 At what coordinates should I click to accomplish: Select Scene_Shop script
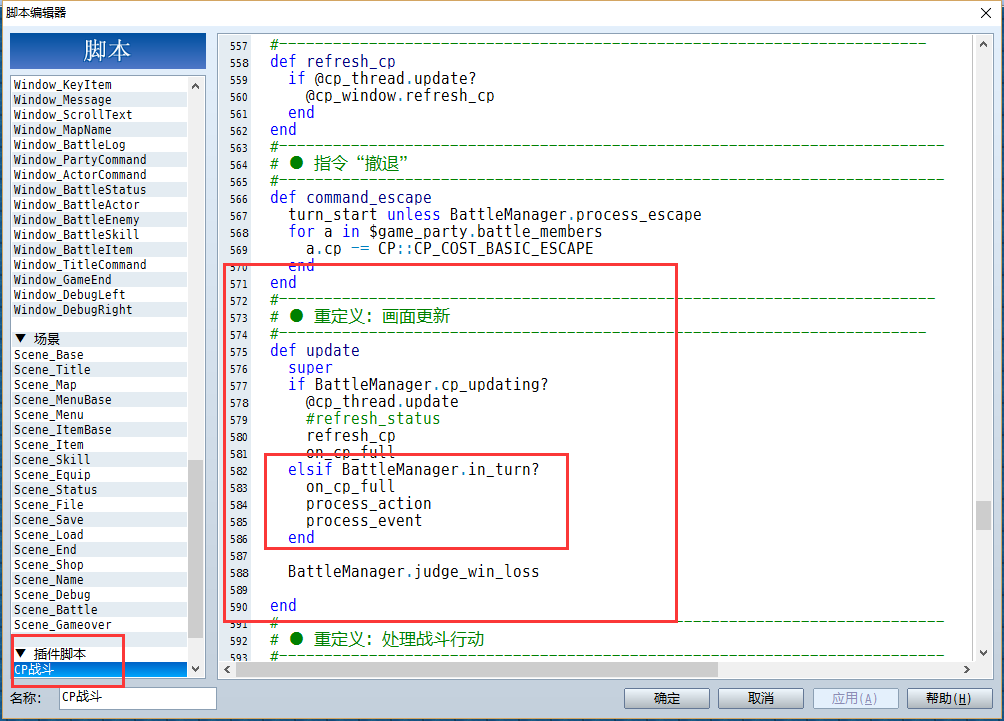[100, 565]
